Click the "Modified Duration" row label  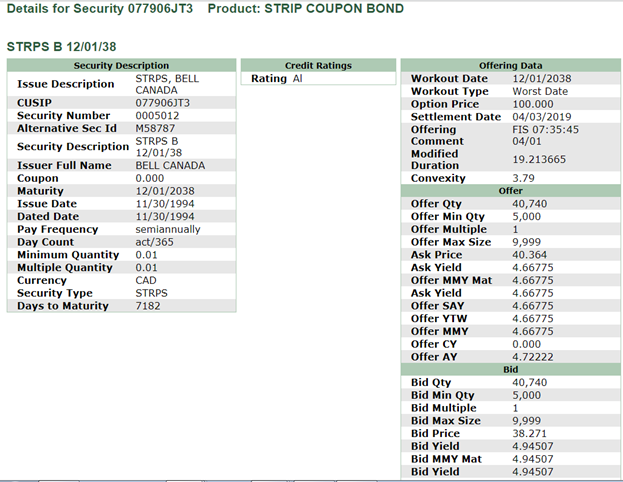click(435, 159)
